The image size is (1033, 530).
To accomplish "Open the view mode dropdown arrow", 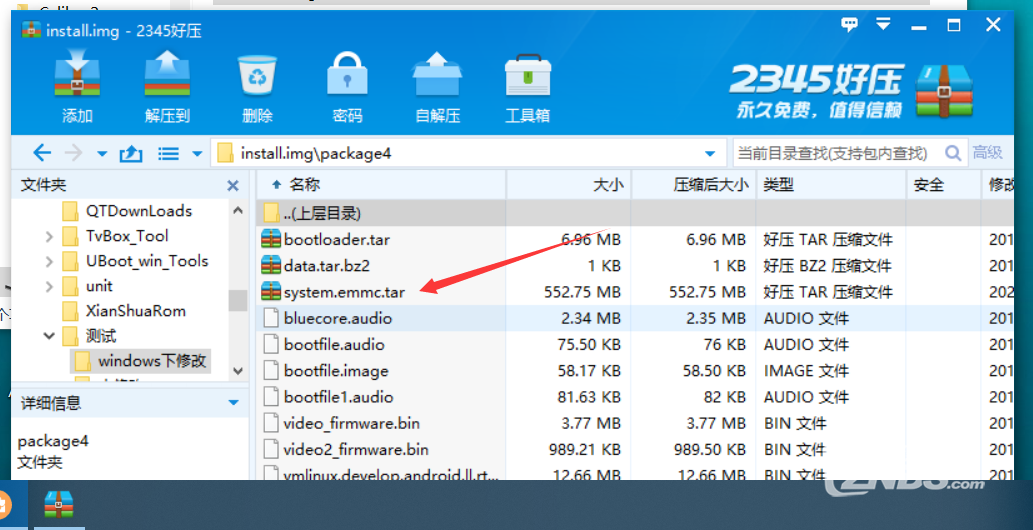I will 196,154.
